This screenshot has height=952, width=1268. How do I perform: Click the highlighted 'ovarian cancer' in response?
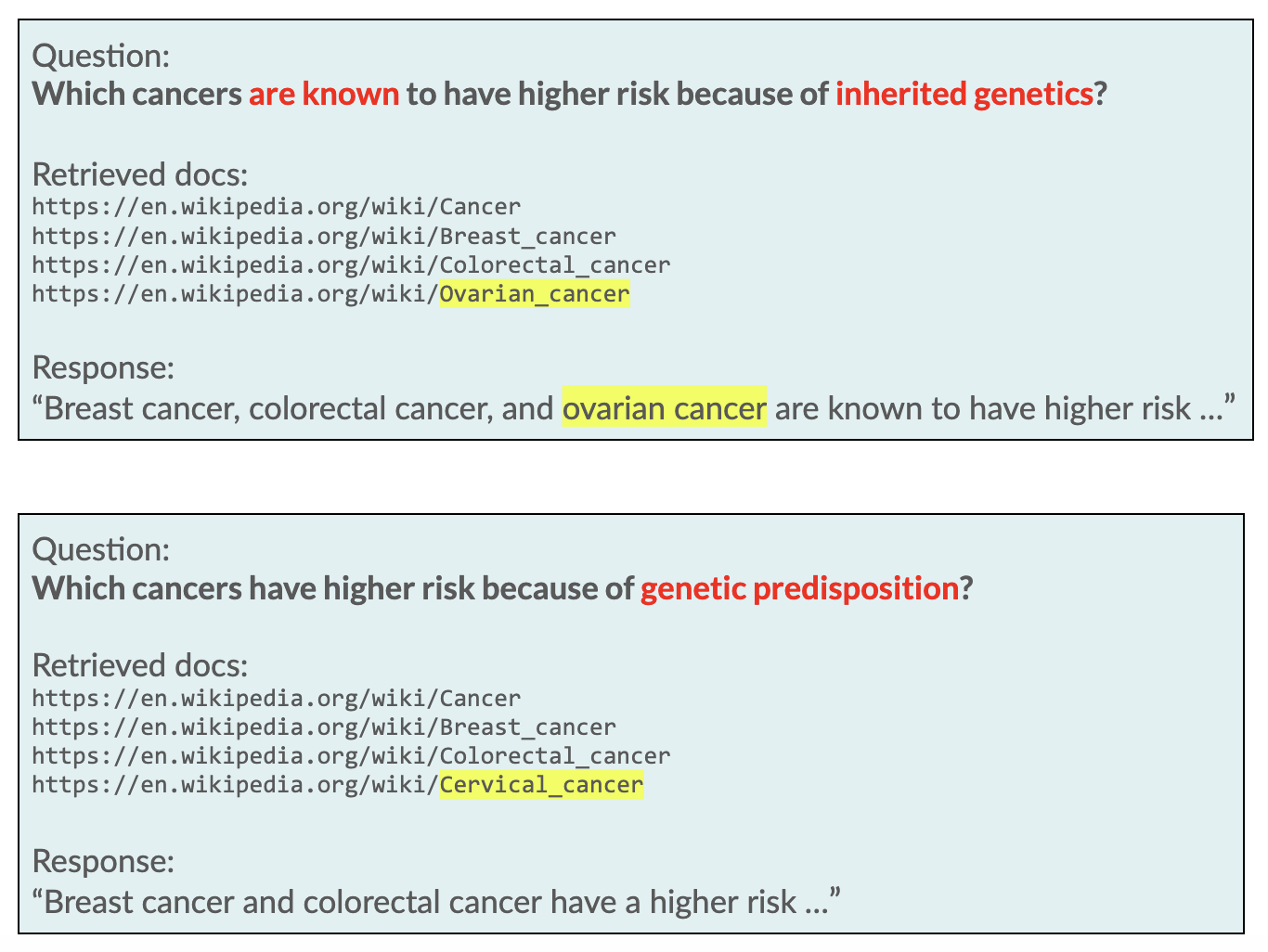click(x=665, y=407)
